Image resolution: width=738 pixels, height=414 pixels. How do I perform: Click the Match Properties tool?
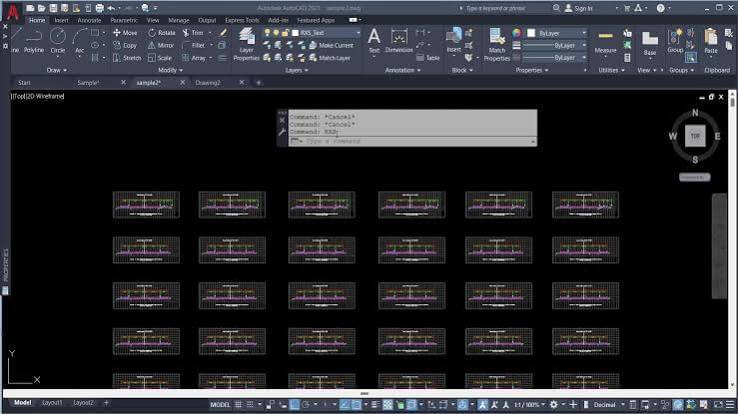[497, 44]
